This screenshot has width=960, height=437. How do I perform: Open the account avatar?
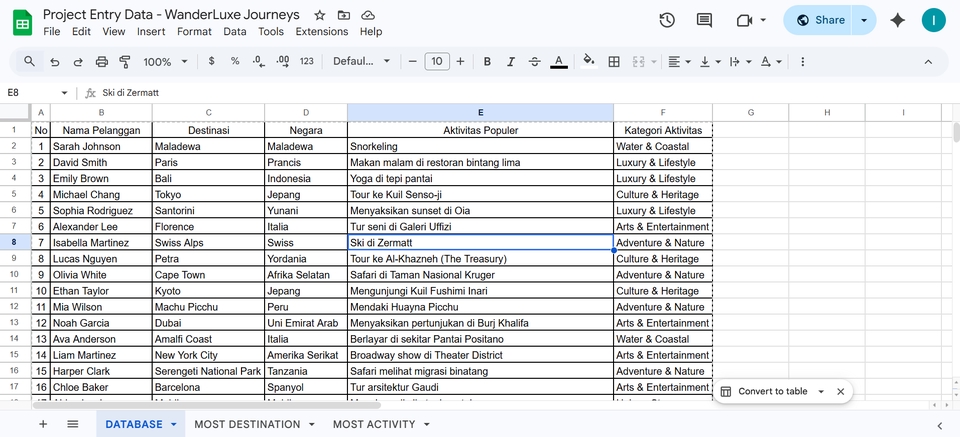pos(934,20)
